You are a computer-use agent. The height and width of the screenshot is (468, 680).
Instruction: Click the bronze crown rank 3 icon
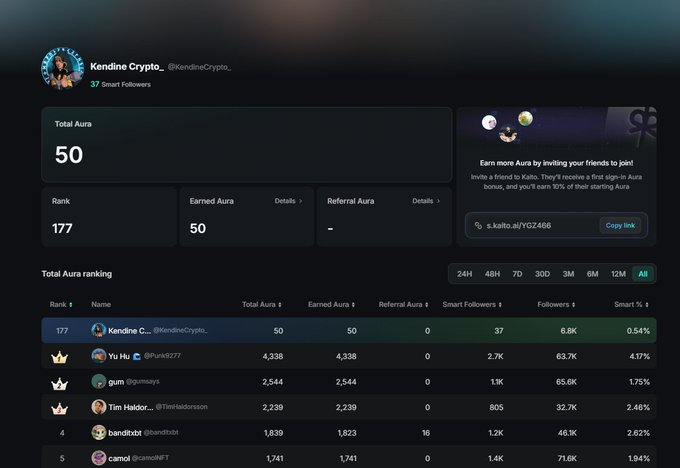pos(59,409)
